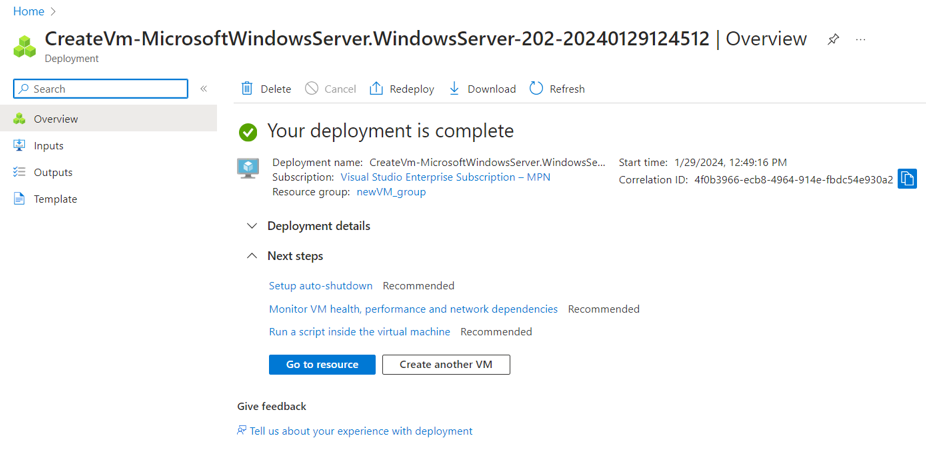Click the Recommended tag beside Setup auto-shutdown

pos(418,286)
